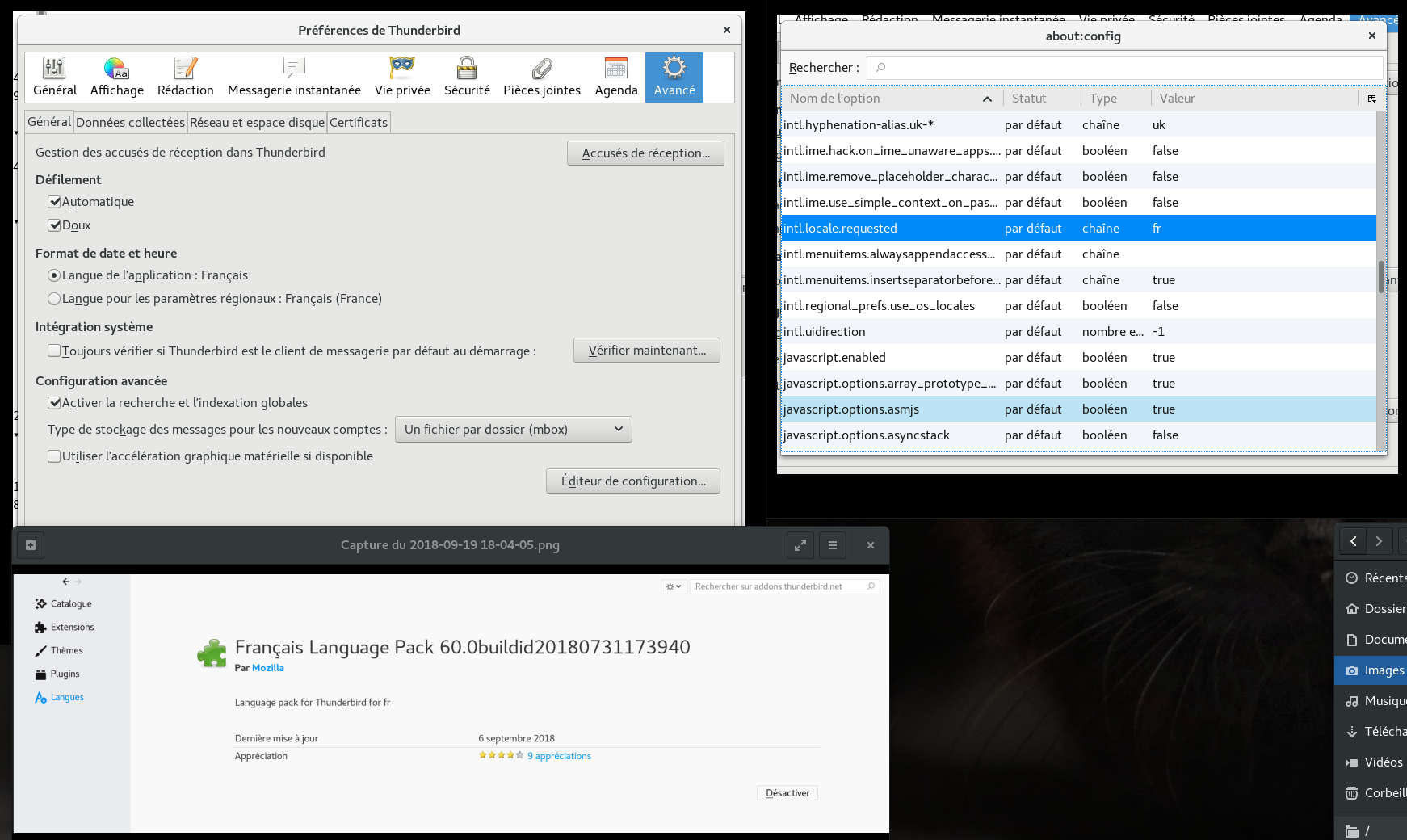The height and width of the screenshot is (840, 1407).
Task: Select the intl.uidirection preference row
Action: coord(1079,332)
